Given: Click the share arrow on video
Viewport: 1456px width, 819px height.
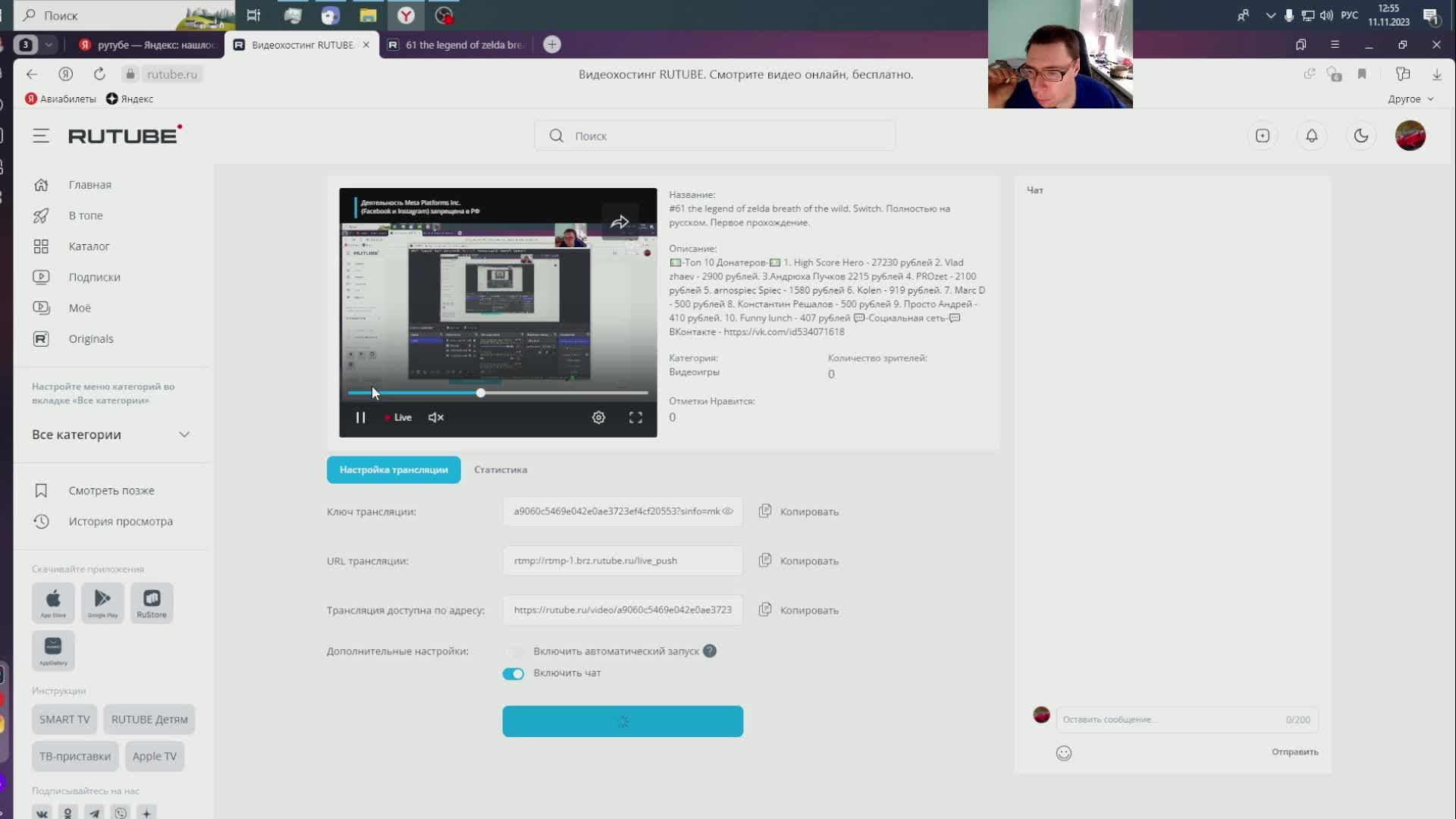Looking at the screenshot, I should pos(620,222).
